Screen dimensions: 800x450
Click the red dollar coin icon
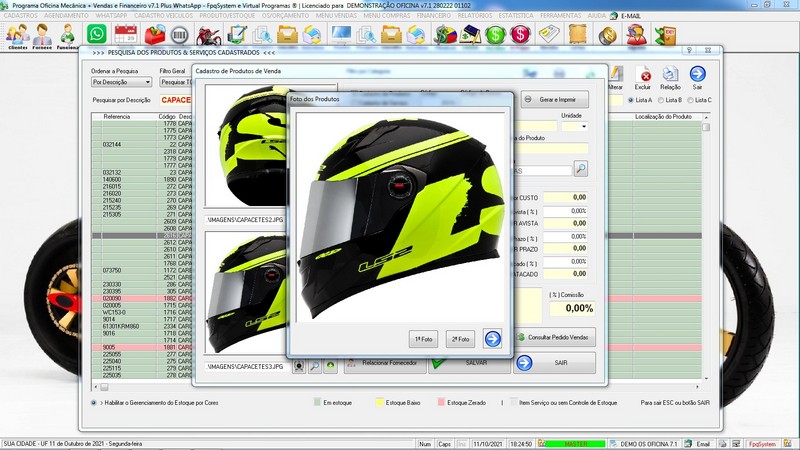pos(520,35)
